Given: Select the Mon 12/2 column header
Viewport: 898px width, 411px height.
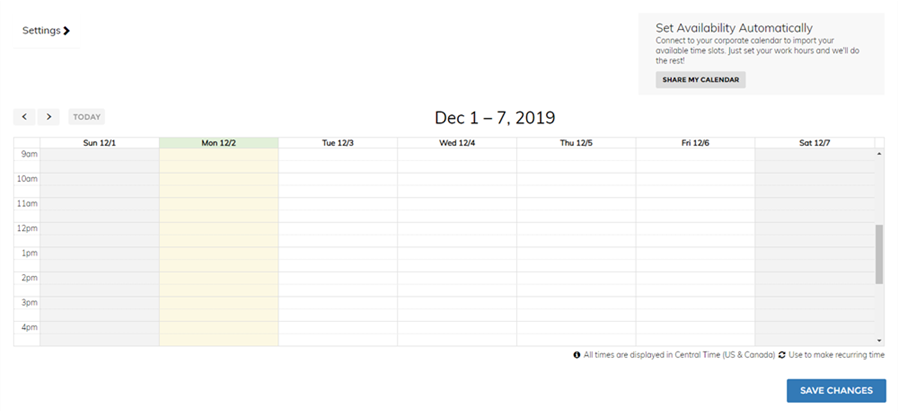Looking at the screenshot, I should [218, 143].
